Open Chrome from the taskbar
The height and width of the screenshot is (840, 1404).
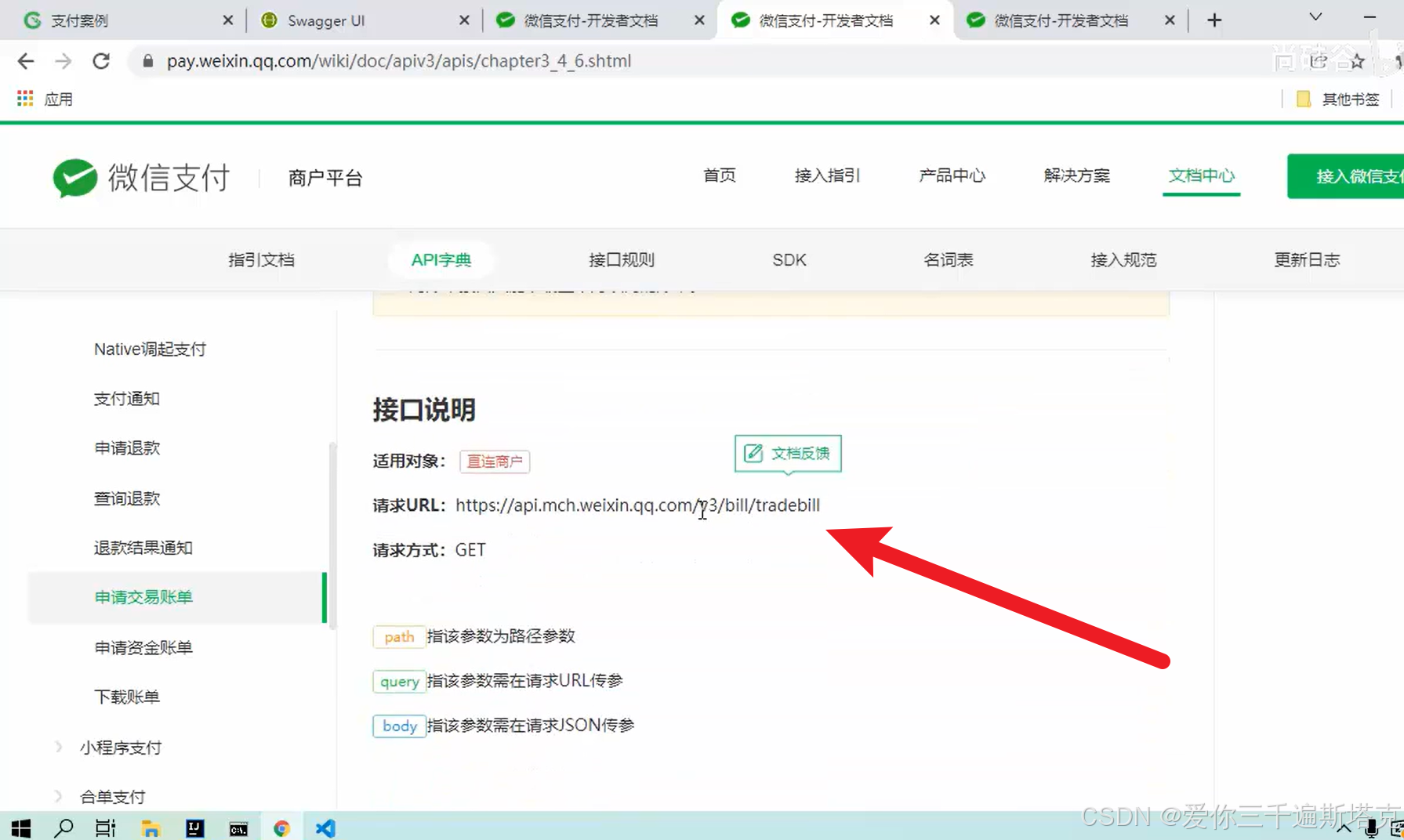click(281, 827)
